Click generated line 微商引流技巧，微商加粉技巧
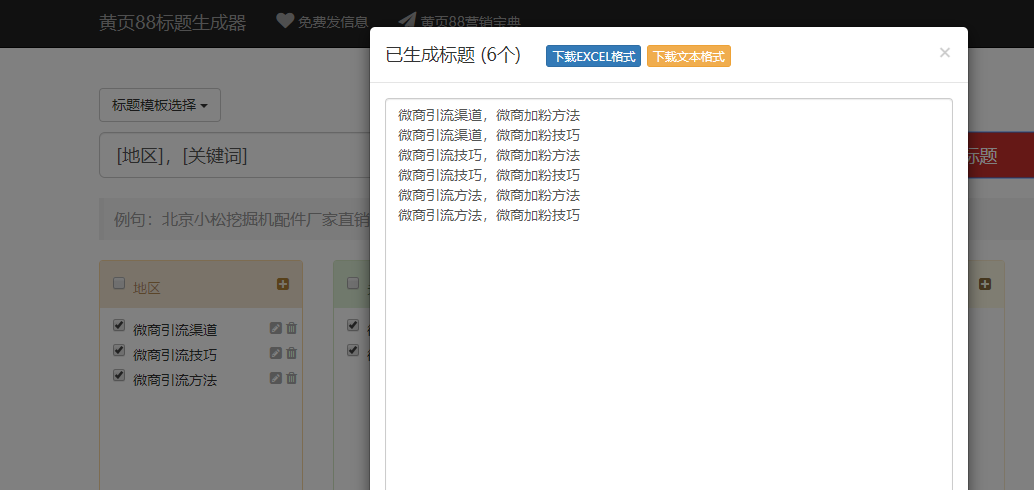Image resolution: width=1034 pixels, height=490 pixels. [489, 175]
